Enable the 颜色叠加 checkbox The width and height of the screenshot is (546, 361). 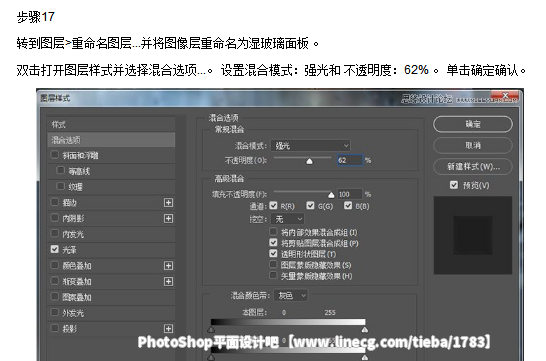55,265
